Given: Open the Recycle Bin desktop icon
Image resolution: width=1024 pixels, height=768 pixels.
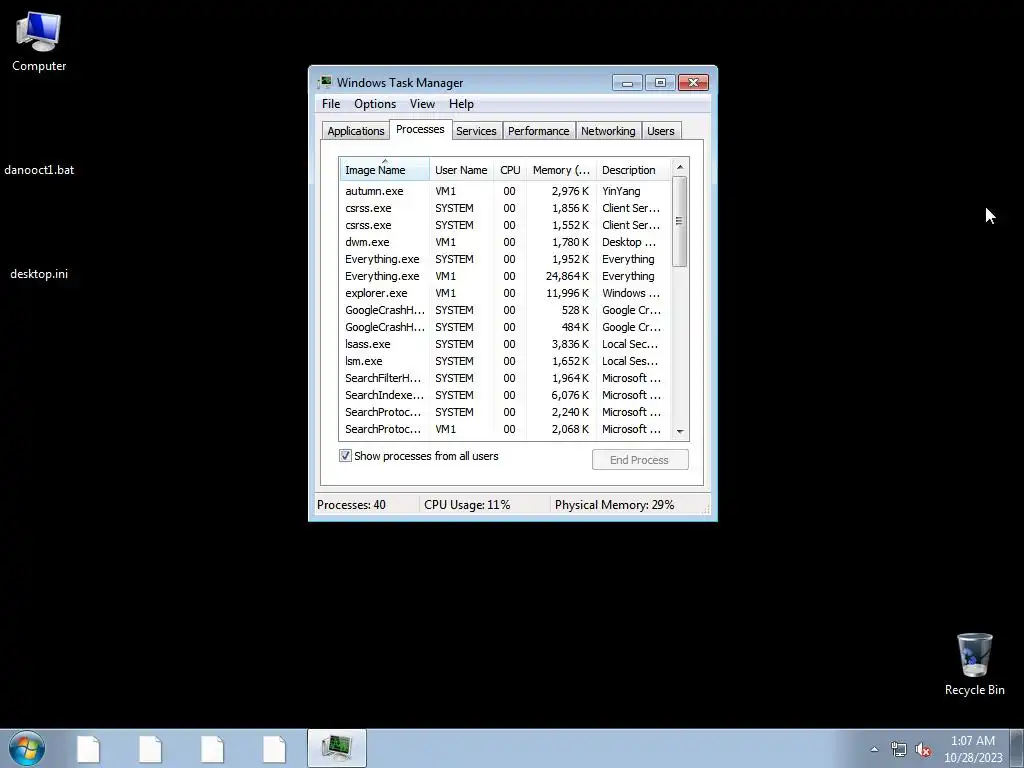Looking at the screenshot, I should 974,664.
